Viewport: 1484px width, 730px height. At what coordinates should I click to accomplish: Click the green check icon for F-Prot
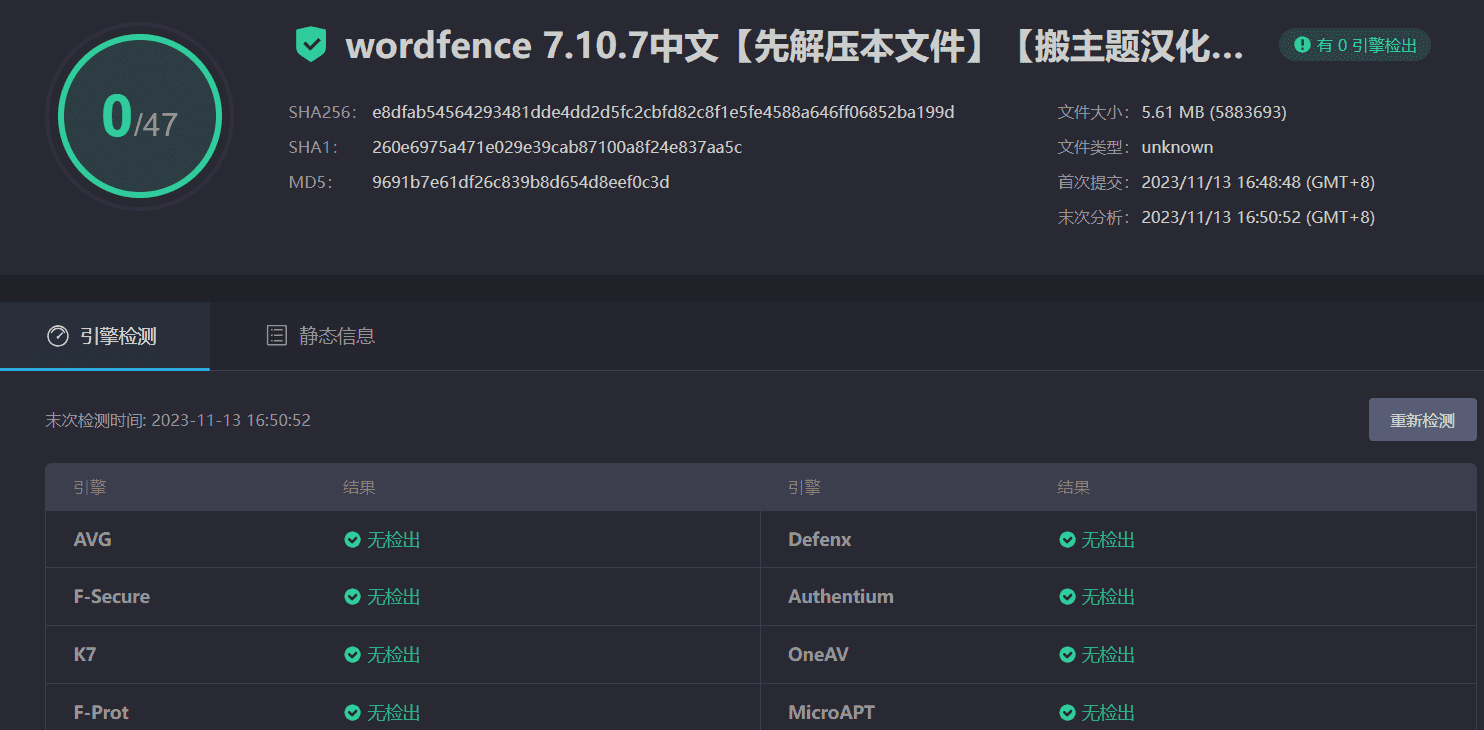click(x=352, y=713)
